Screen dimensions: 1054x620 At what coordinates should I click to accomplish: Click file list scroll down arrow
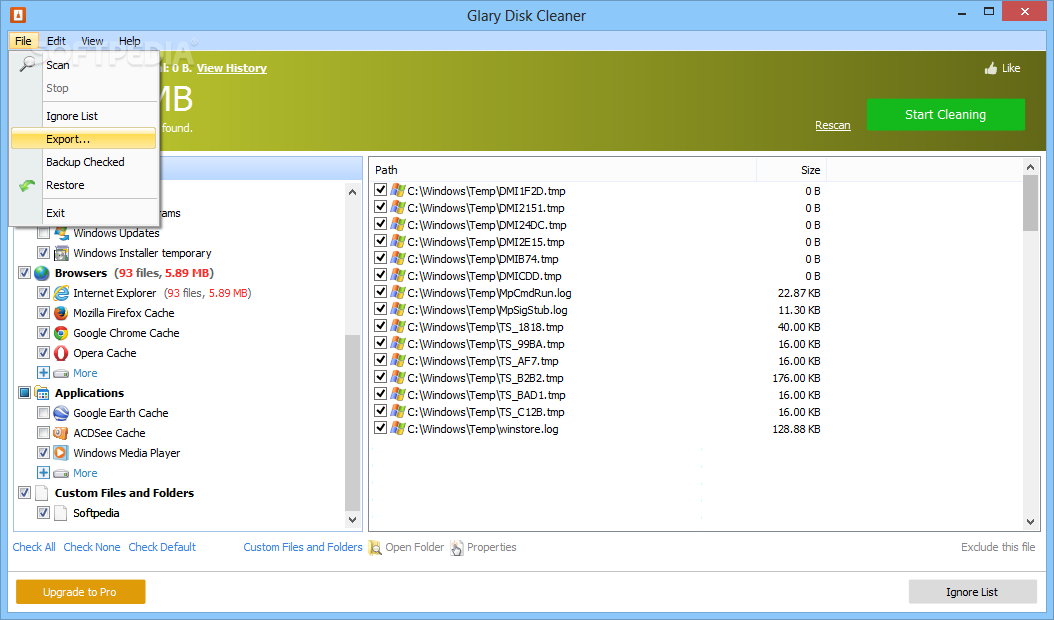(1030, 522)
